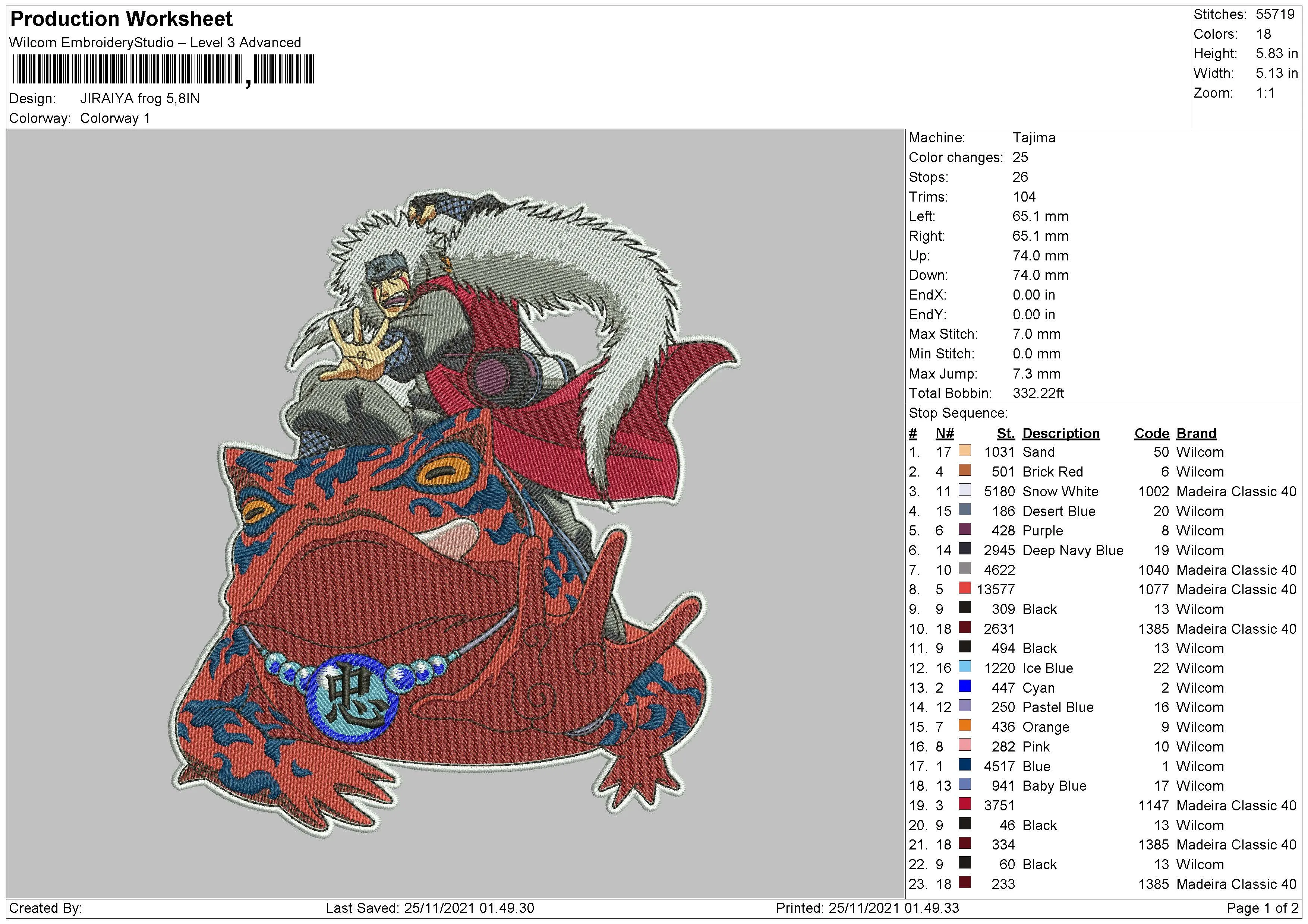
Task: Click the 'Last Saved: 25/11/2021 01.49.30' footer
Action: pyautogui.click(x=429, y=908)
